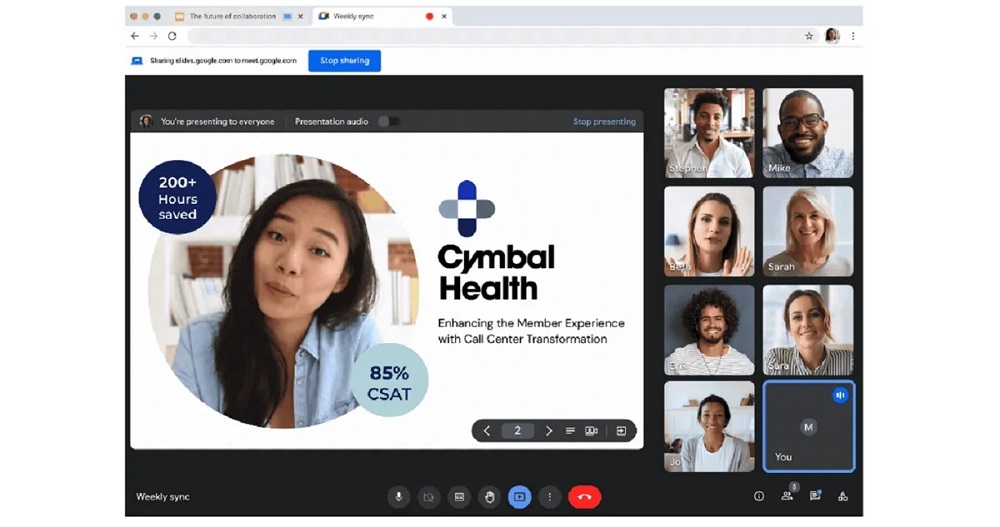Click the camera presenter view icon in slide controls
Viewport: 1000px width, 527px height.
(591, 431)
